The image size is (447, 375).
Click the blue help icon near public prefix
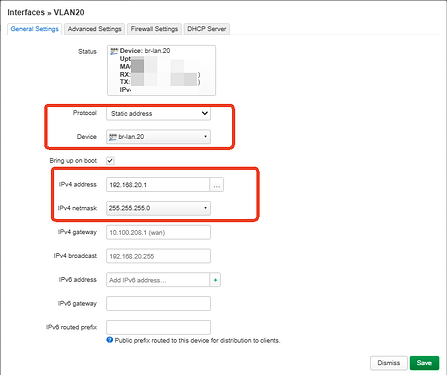(110, 340)
